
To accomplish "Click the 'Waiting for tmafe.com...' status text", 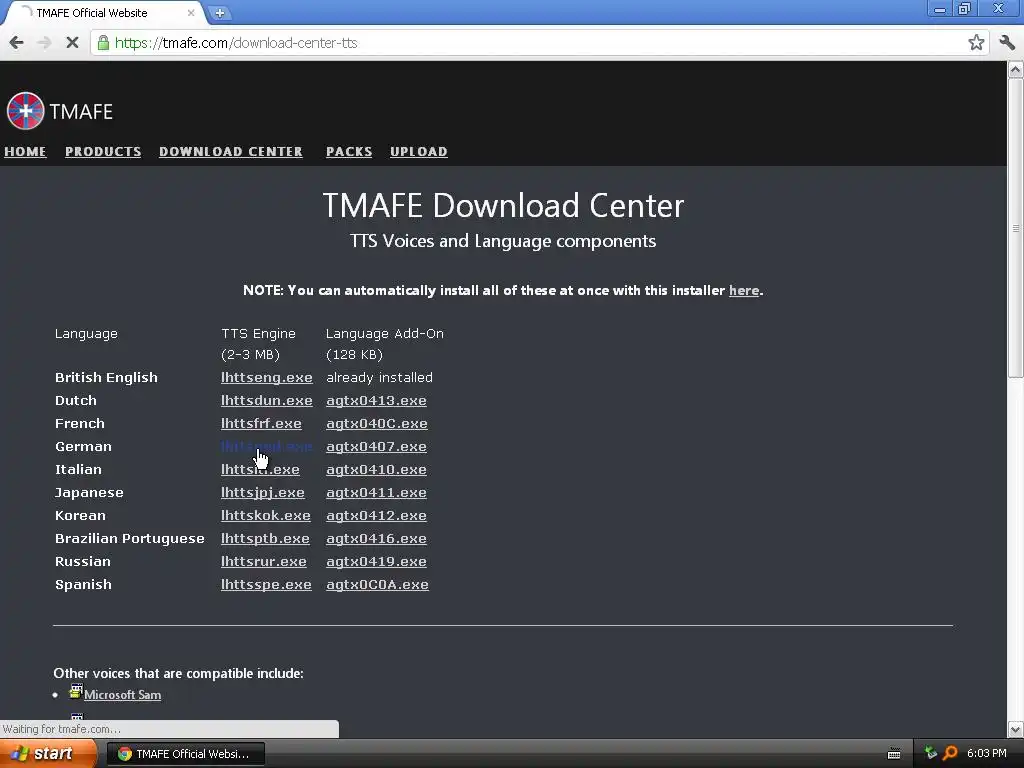I will click(62, 729).
